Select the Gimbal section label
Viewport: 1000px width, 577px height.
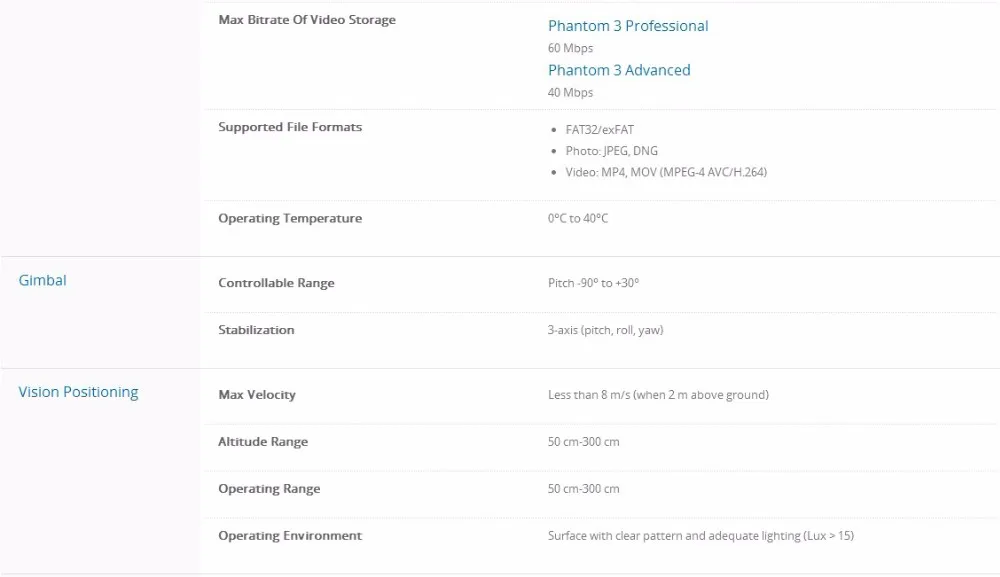point(43,281)
